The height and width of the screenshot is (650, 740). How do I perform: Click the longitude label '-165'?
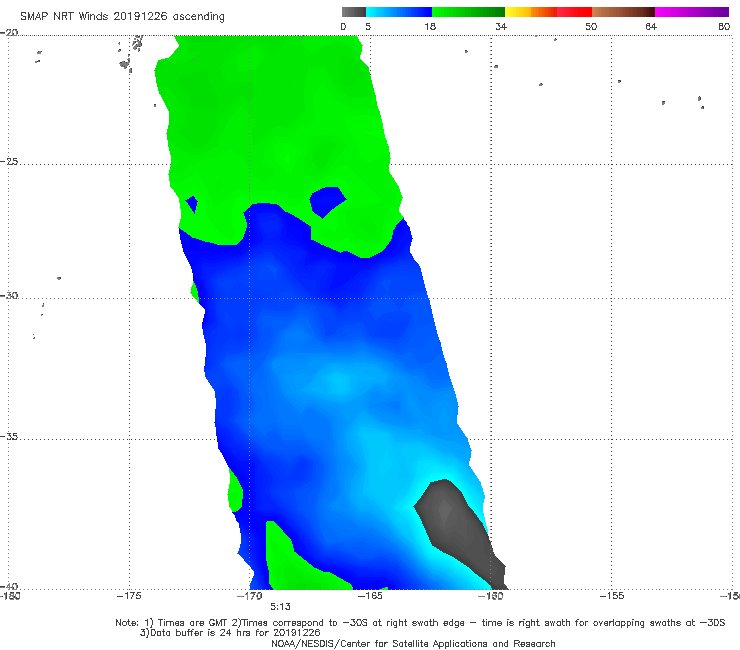(370, 596)
